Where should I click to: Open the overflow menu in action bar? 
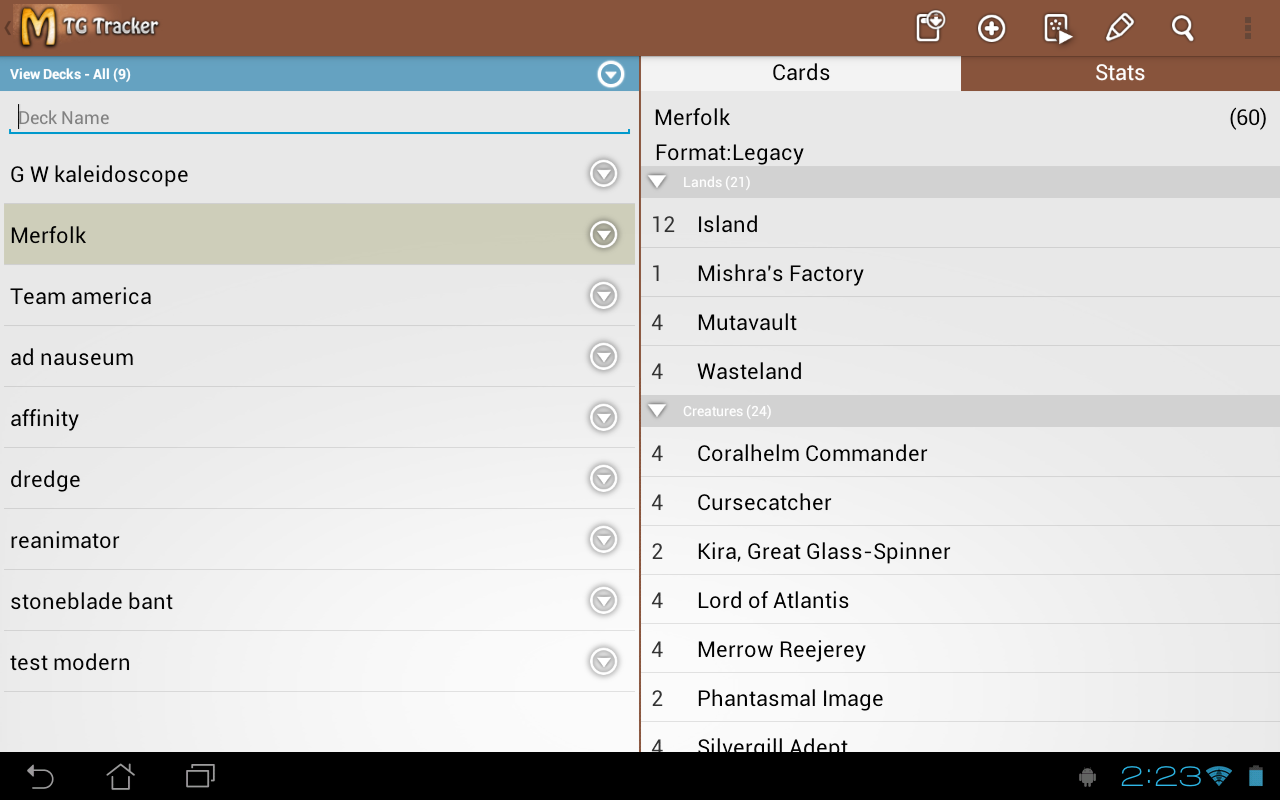1247,28
